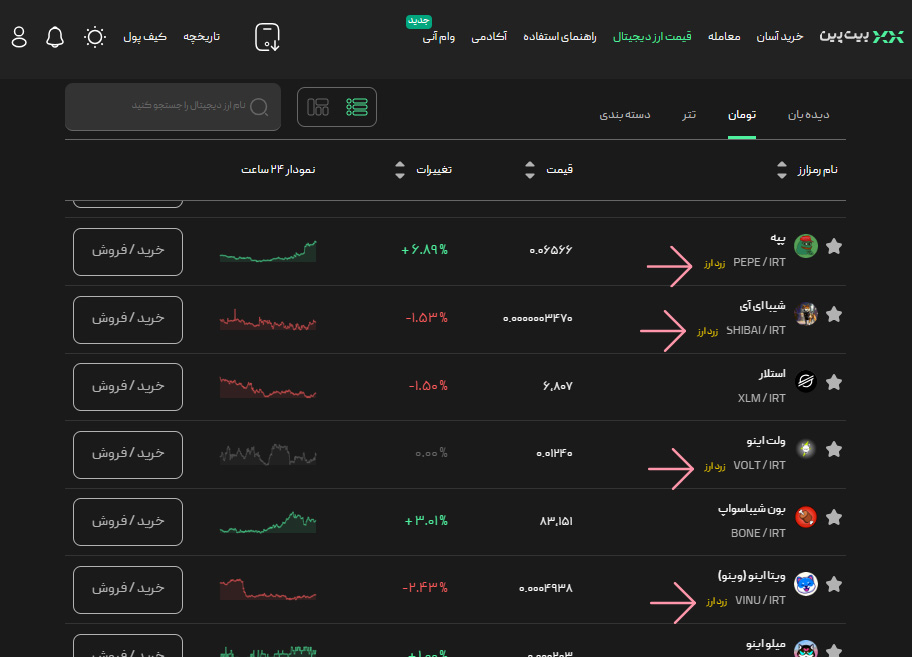Open آکادمی menu item
Viewport: 912px width, 657px height.
(489, 37)
